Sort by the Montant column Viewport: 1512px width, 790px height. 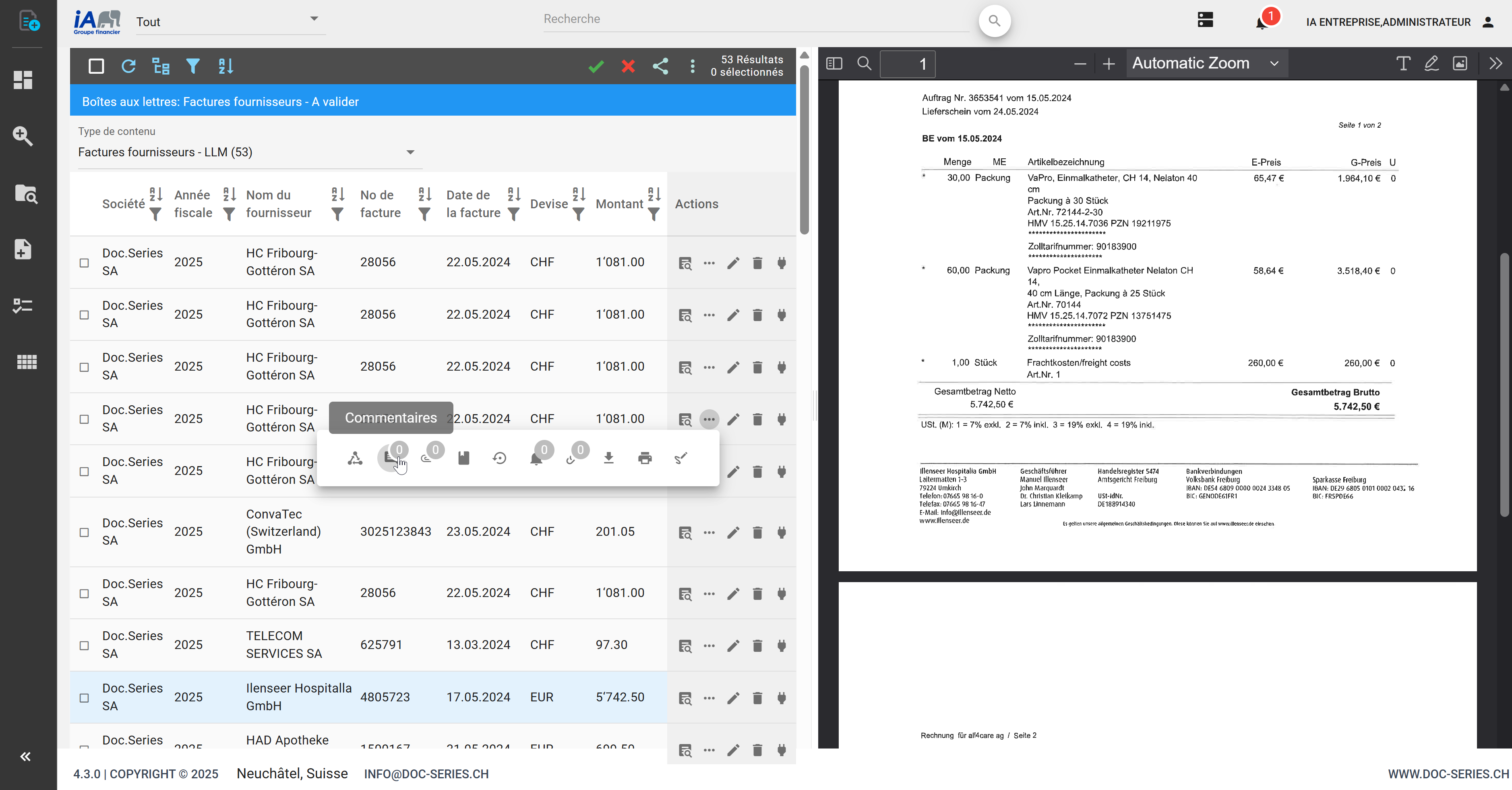[x=654, y=194]
